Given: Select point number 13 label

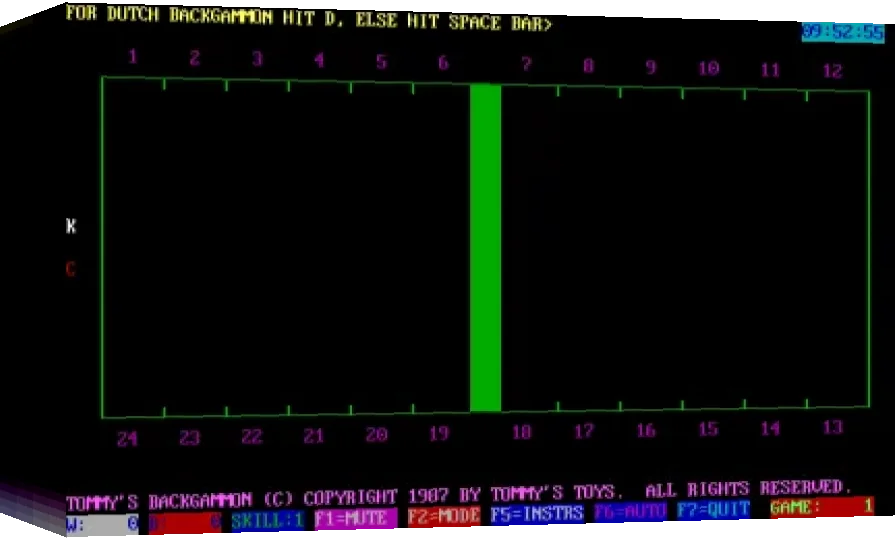Looking at the screenshot, I should pyautogui.click(x=832, y=427).
